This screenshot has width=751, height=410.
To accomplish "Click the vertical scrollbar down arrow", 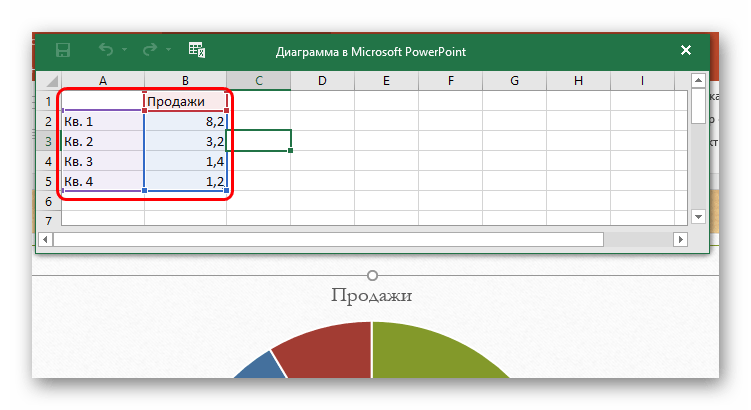I will (698, 217).
